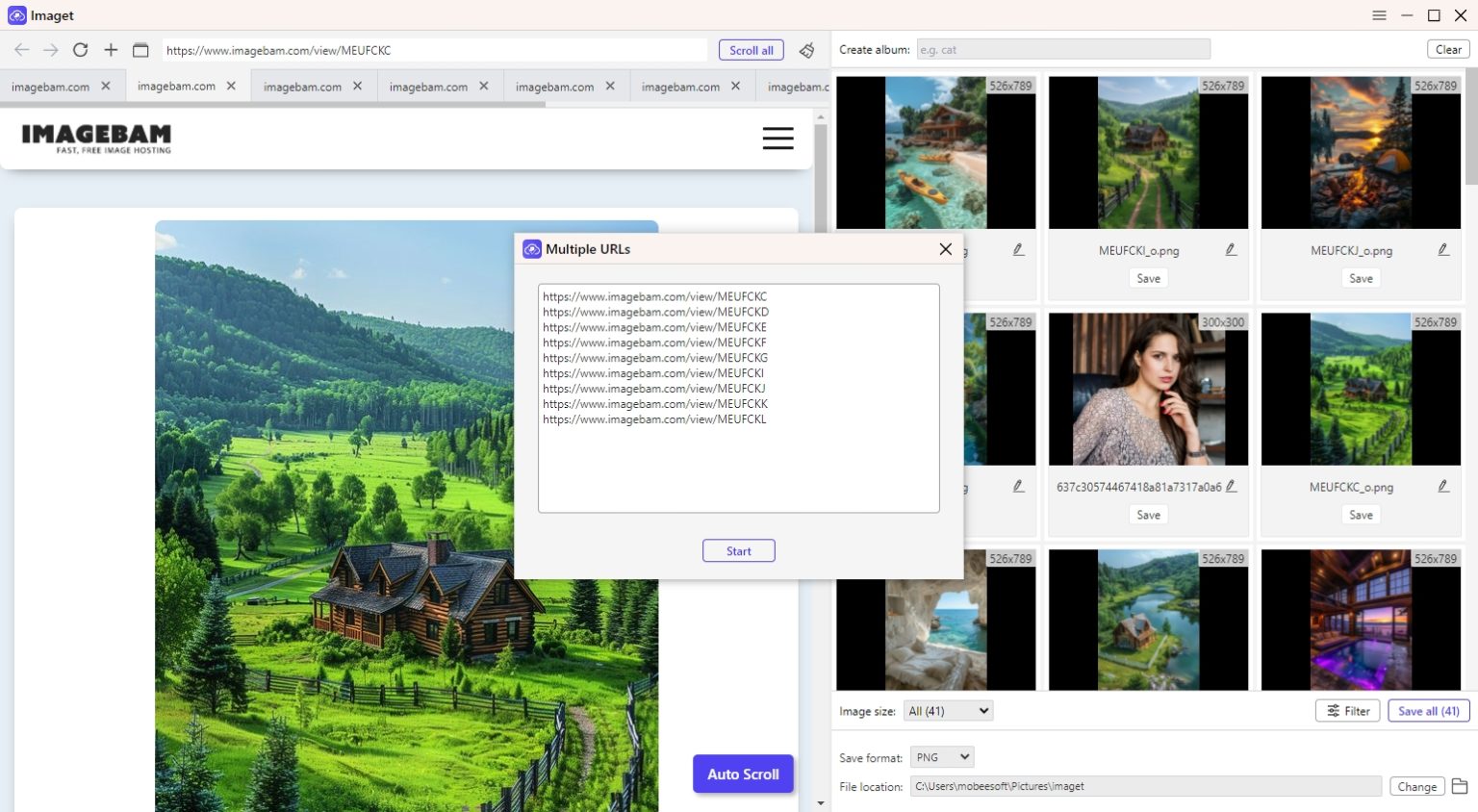Click the broom cleanup icon beside Scroll all
This screenshot has width=1478, height=812.
coord(807,50)
